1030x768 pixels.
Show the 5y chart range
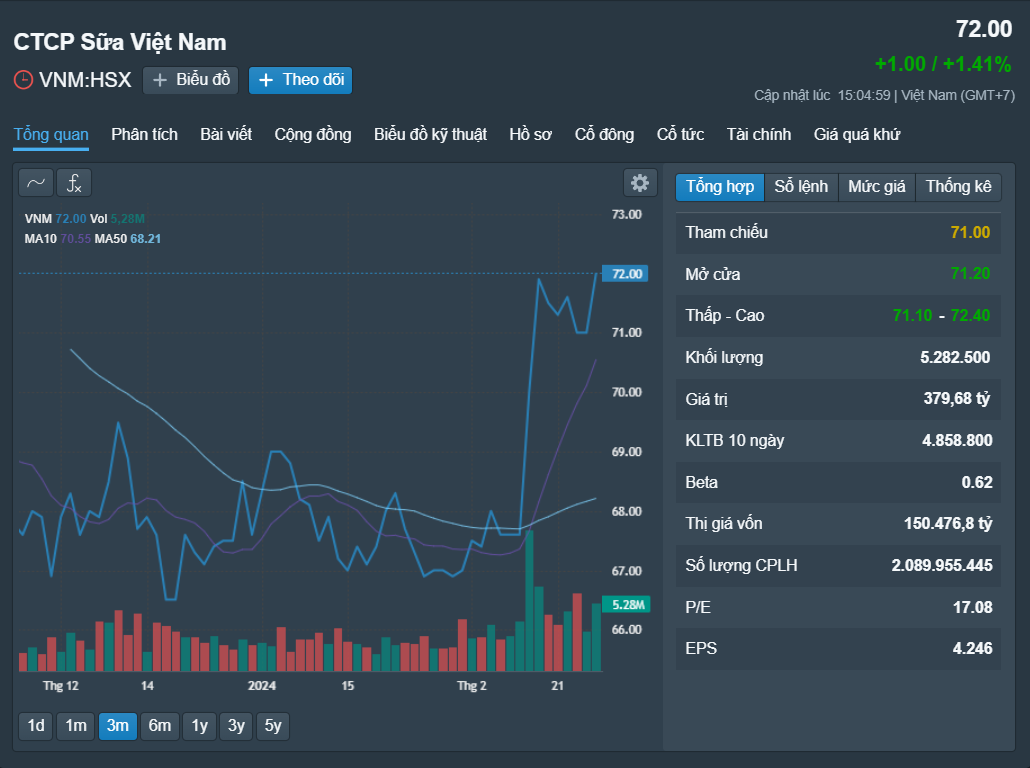click(x=273, y=726)
